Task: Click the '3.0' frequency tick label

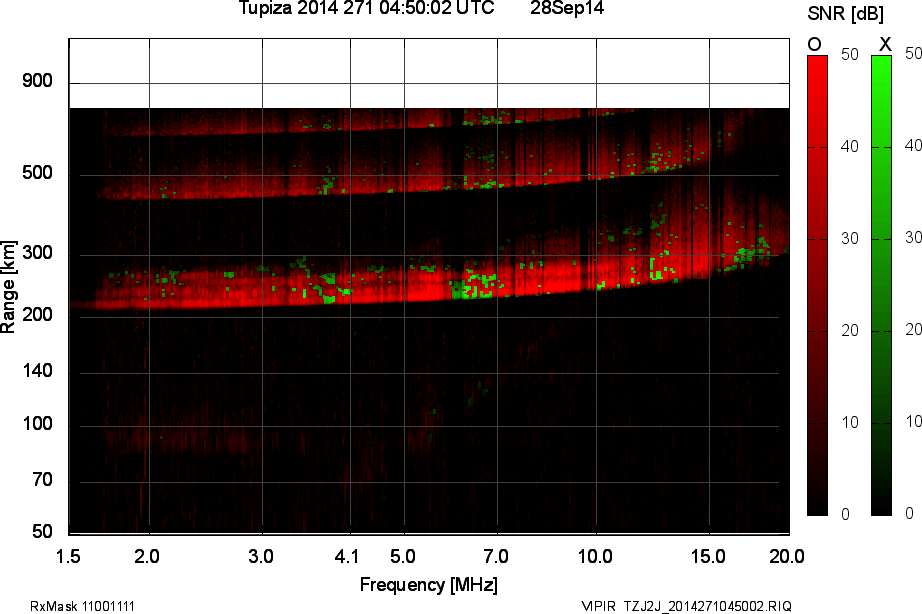Action: [x=260, y=556]
